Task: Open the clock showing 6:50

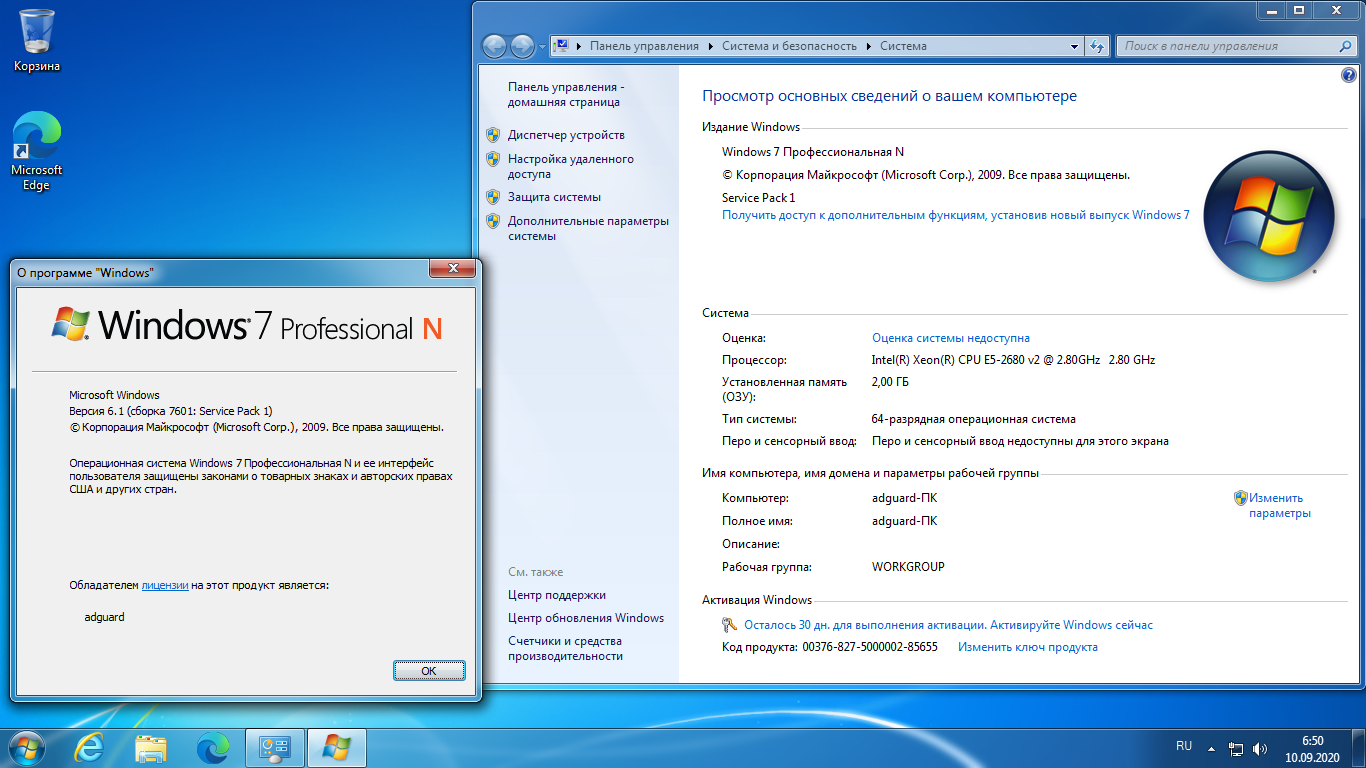Action: [1313, 748]
